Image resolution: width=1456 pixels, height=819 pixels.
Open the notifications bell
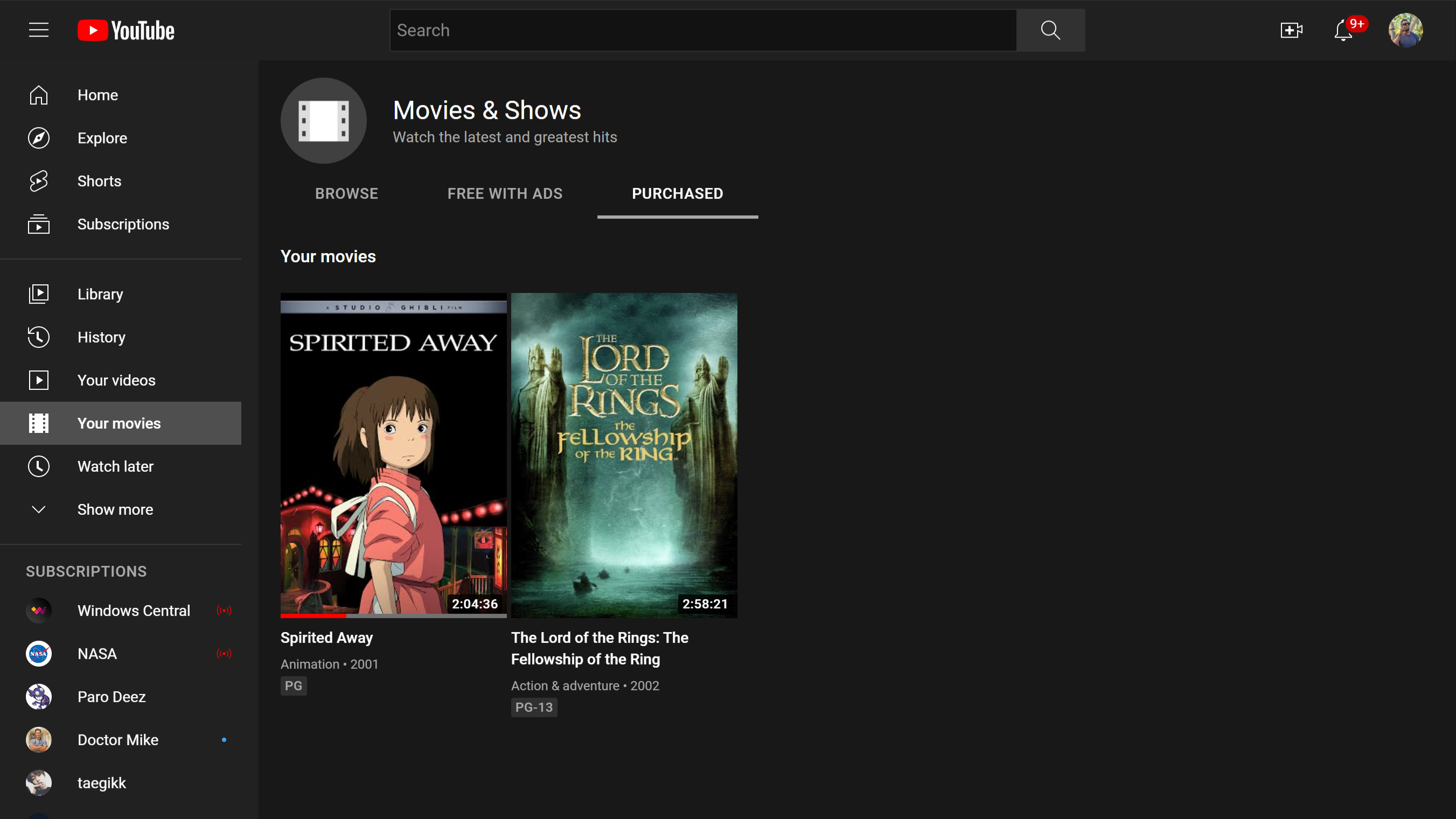[1343, 30]
